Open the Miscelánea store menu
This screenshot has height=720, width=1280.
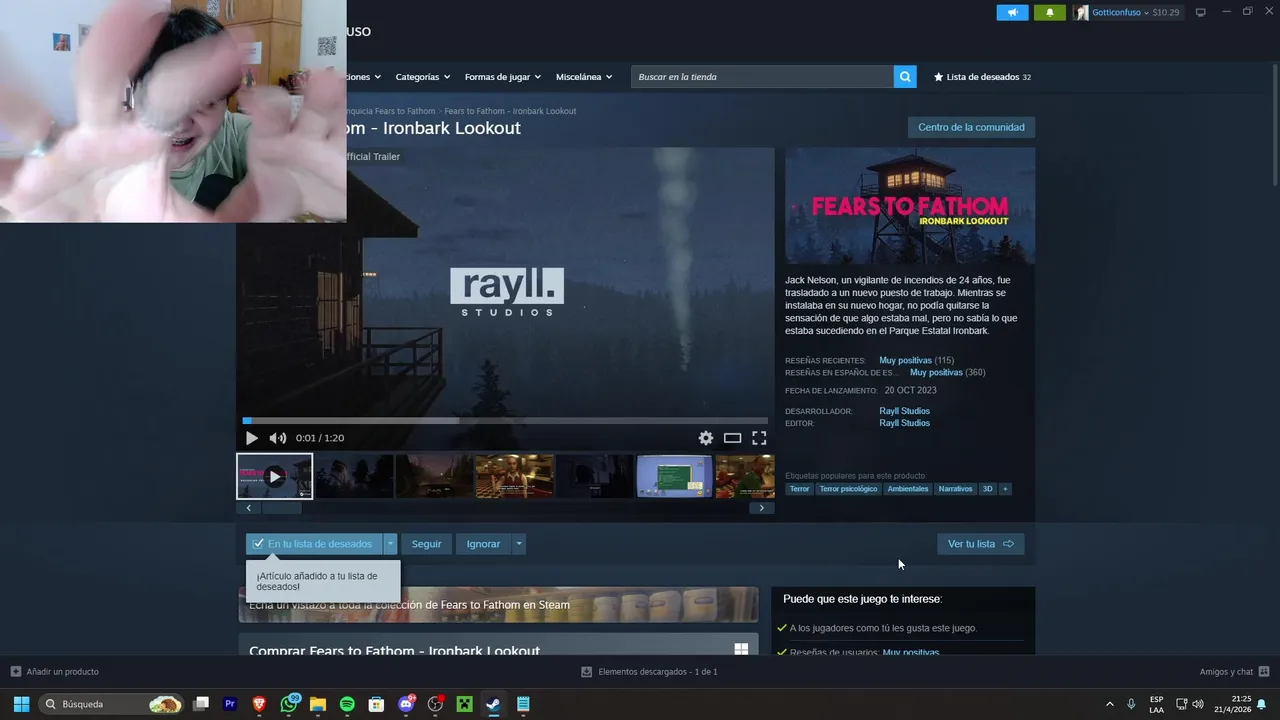584,77
